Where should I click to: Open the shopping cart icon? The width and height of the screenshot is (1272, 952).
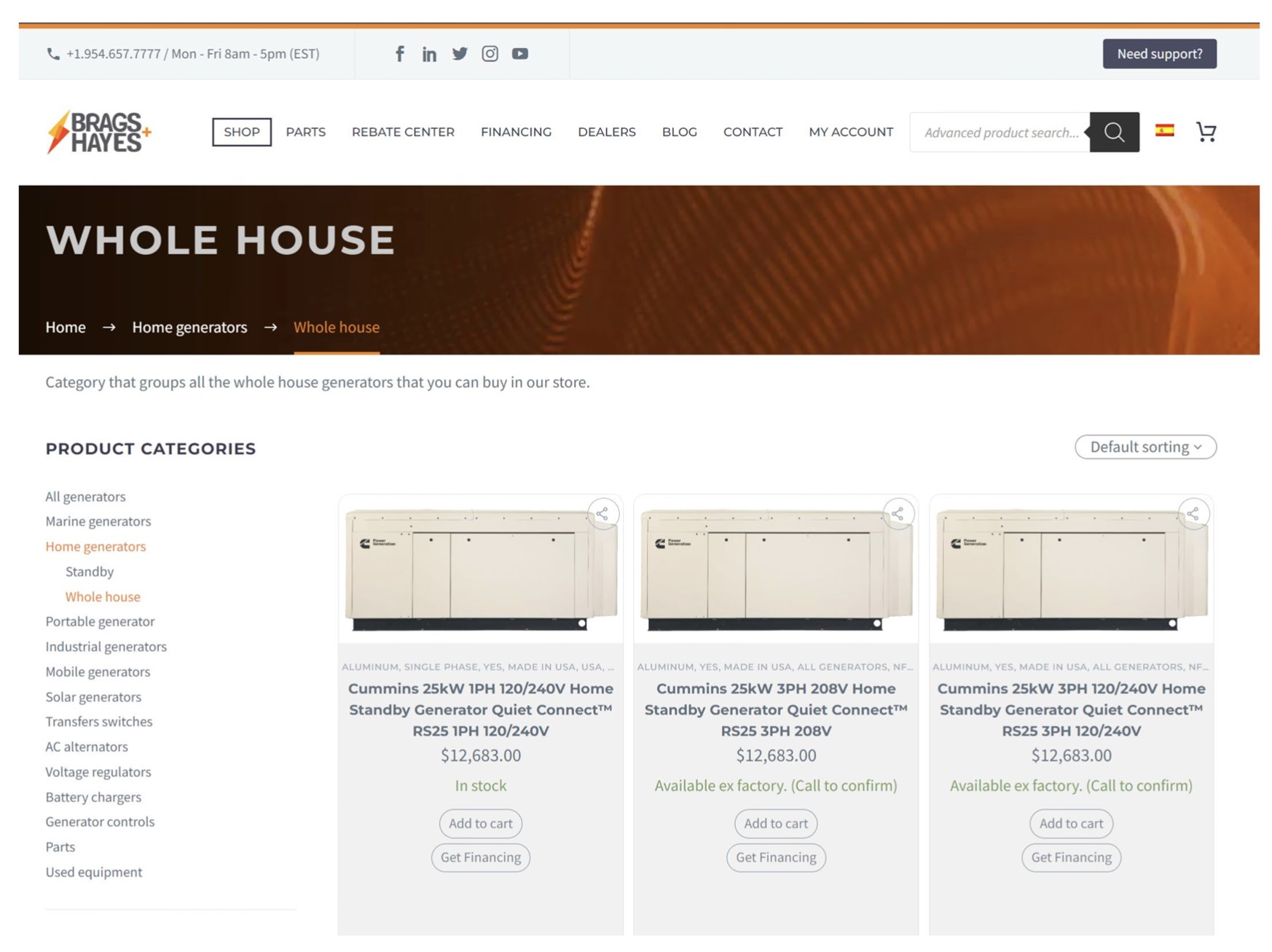click(x=1206, y=132)
